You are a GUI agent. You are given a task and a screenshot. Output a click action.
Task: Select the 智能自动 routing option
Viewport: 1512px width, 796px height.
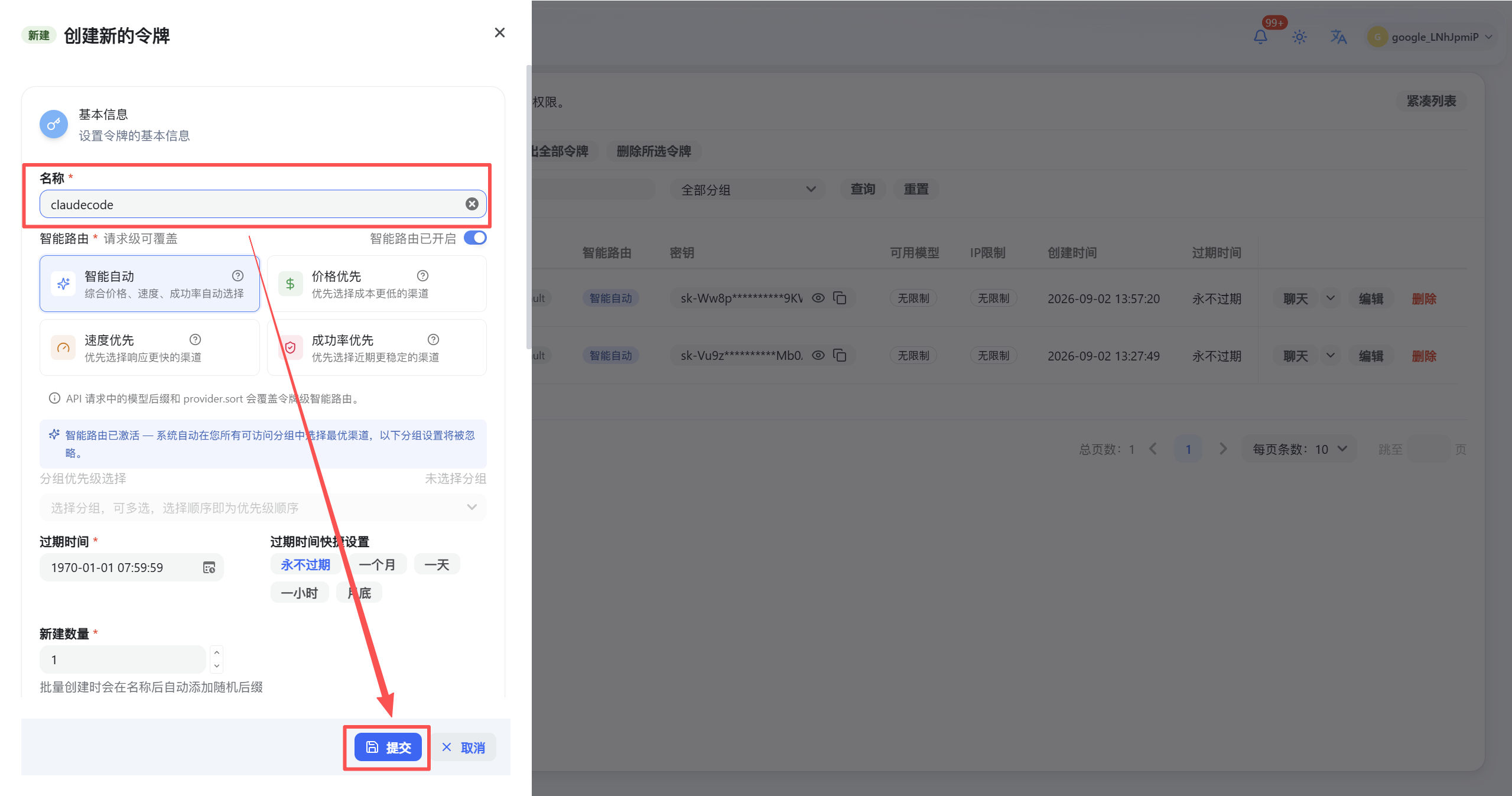tap(149, 284)
